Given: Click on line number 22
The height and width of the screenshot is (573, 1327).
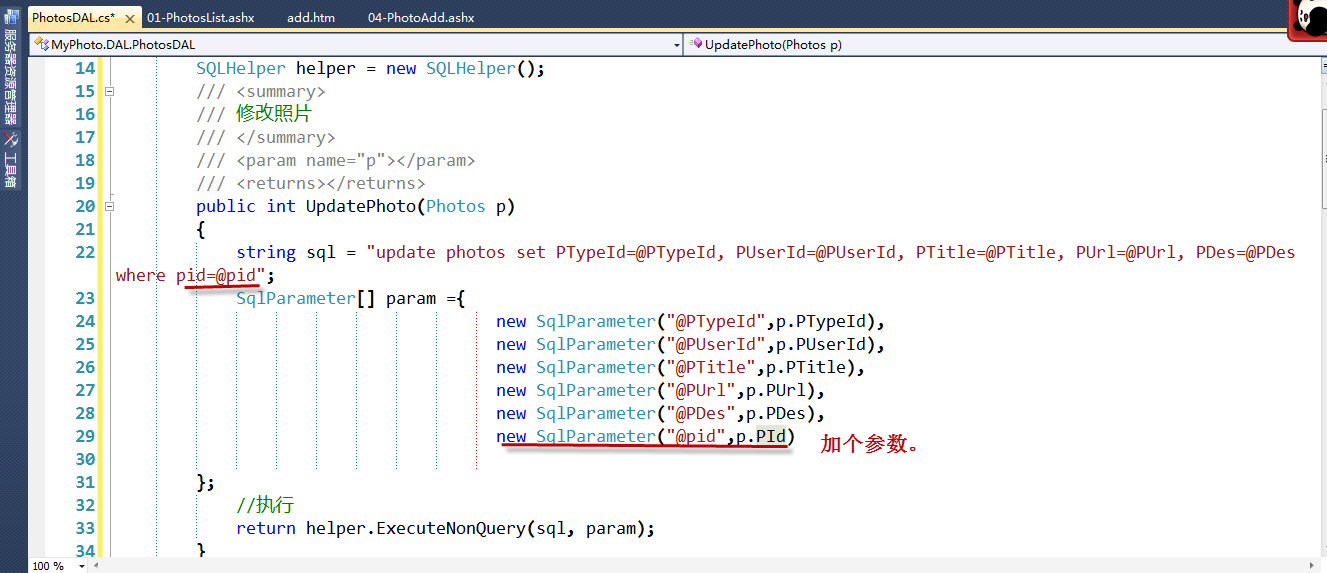Looking at the screenshot, I should 85,252.
